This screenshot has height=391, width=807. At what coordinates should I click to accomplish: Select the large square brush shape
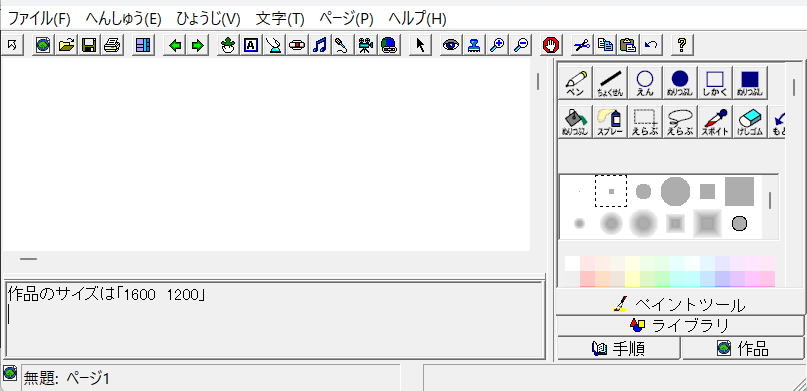tap(739, 191)
